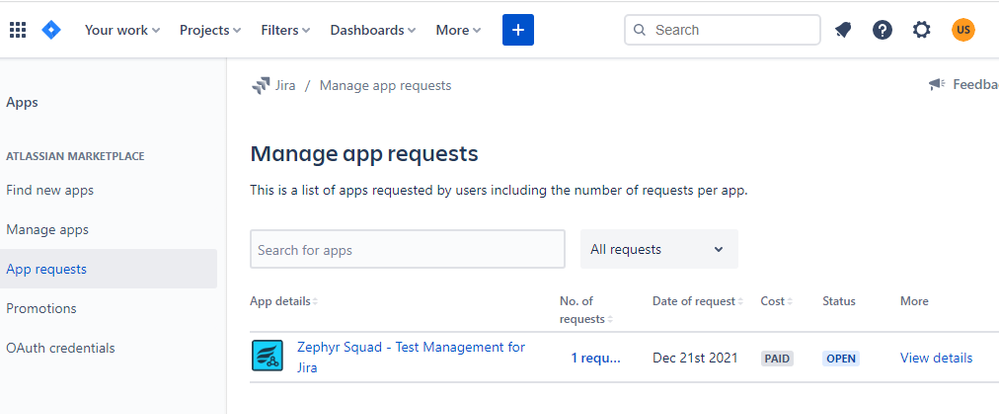The width and height of the screenshot is (999, 414).
Task: Open the All requests filter dropdown
Action: (659, 249)
